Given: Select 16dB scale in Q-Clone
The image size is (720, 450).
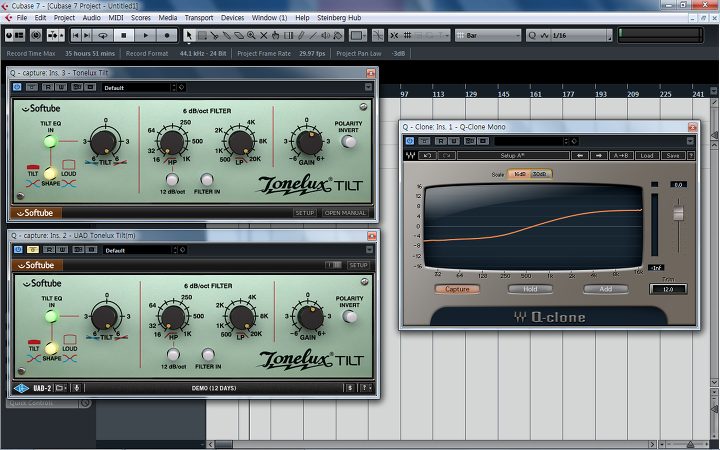Looking at the screenshot, I should pyautogui.click(x=519, y=174).
